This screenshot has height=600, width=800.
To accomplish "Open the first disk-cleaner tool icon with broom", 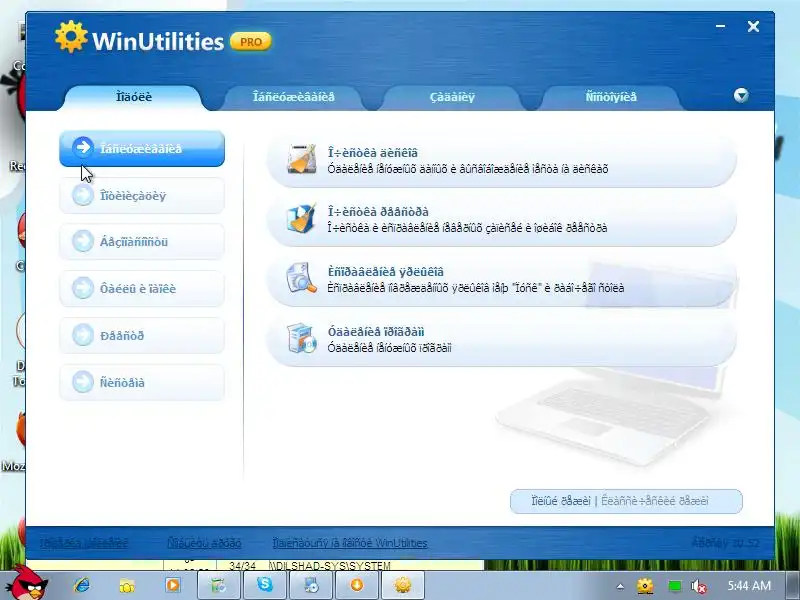I will click(301, 159).
